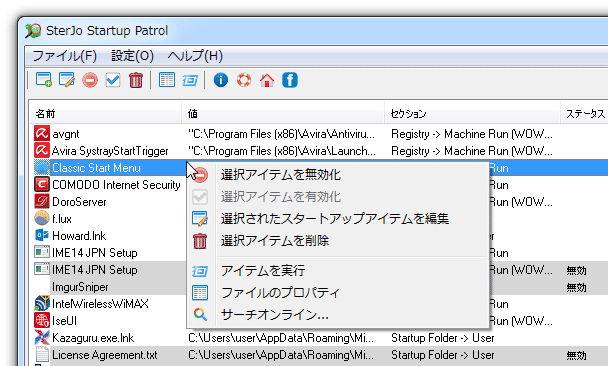Viewport: 608px width, 366px height.
Task: Open the ヘルプ(H) menu
Action: (195, 56)
